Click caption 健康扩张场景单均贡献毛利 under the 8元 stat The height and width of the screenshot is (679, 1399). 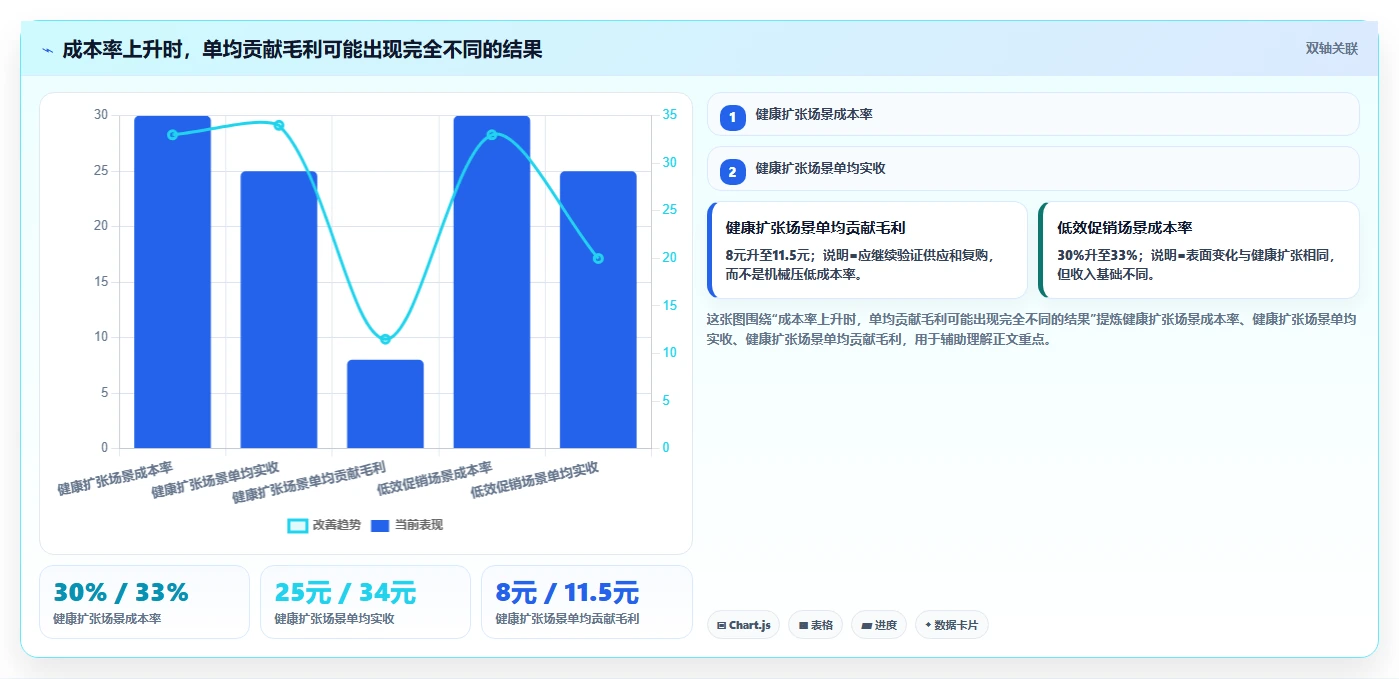coord(567,619)
